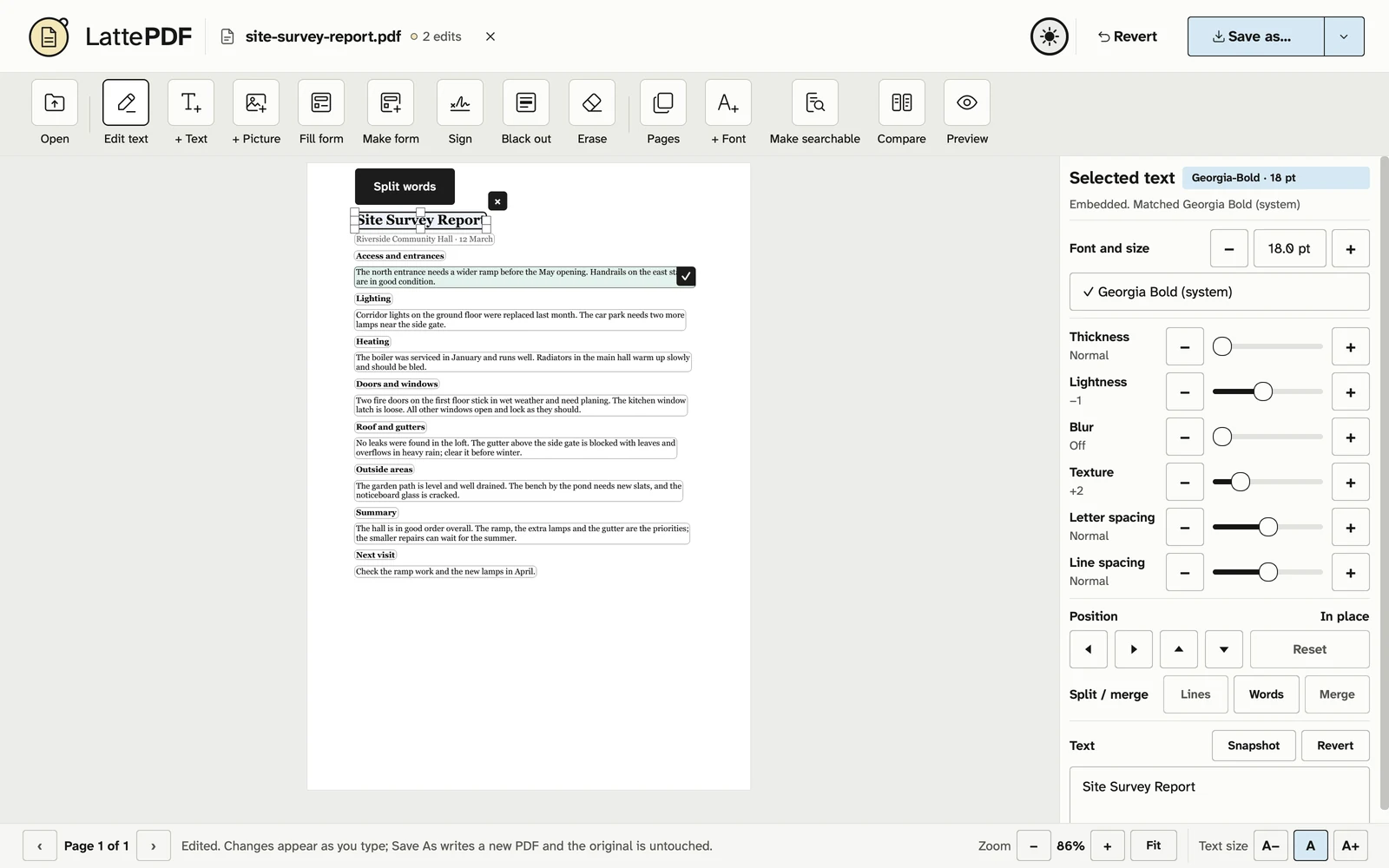Decrease the font size with minus
Screen dimensions: 1389x868
1229,248
